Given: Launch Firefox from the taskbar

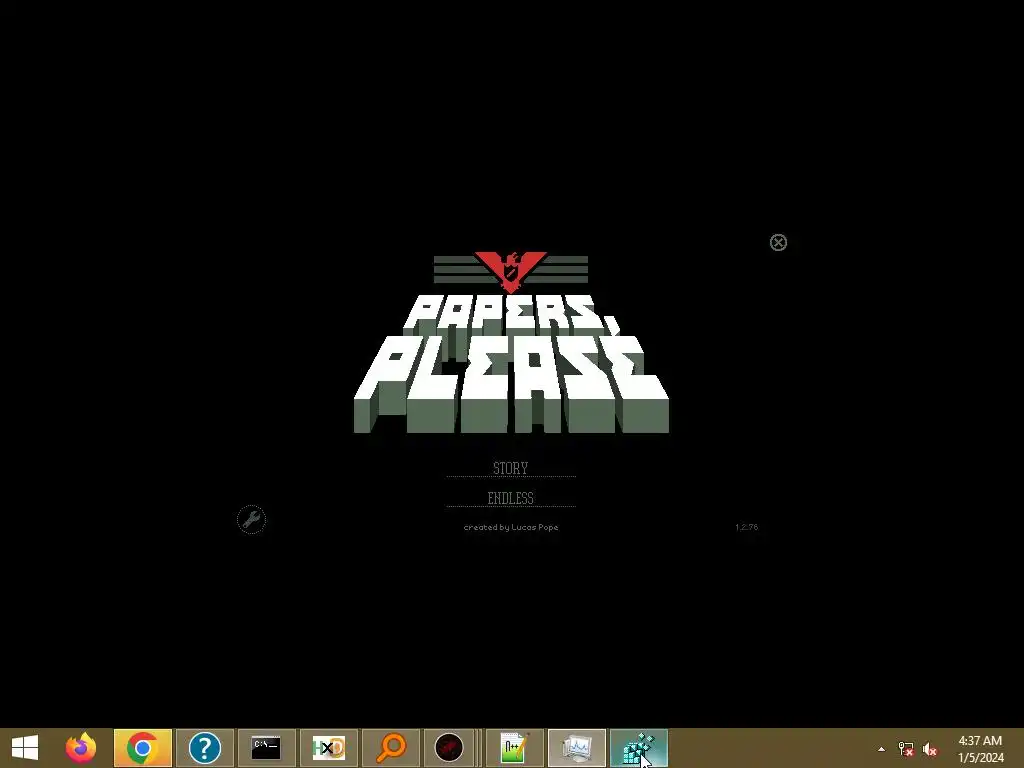Looking at the screenshot, I should click(x=81, y=748).
